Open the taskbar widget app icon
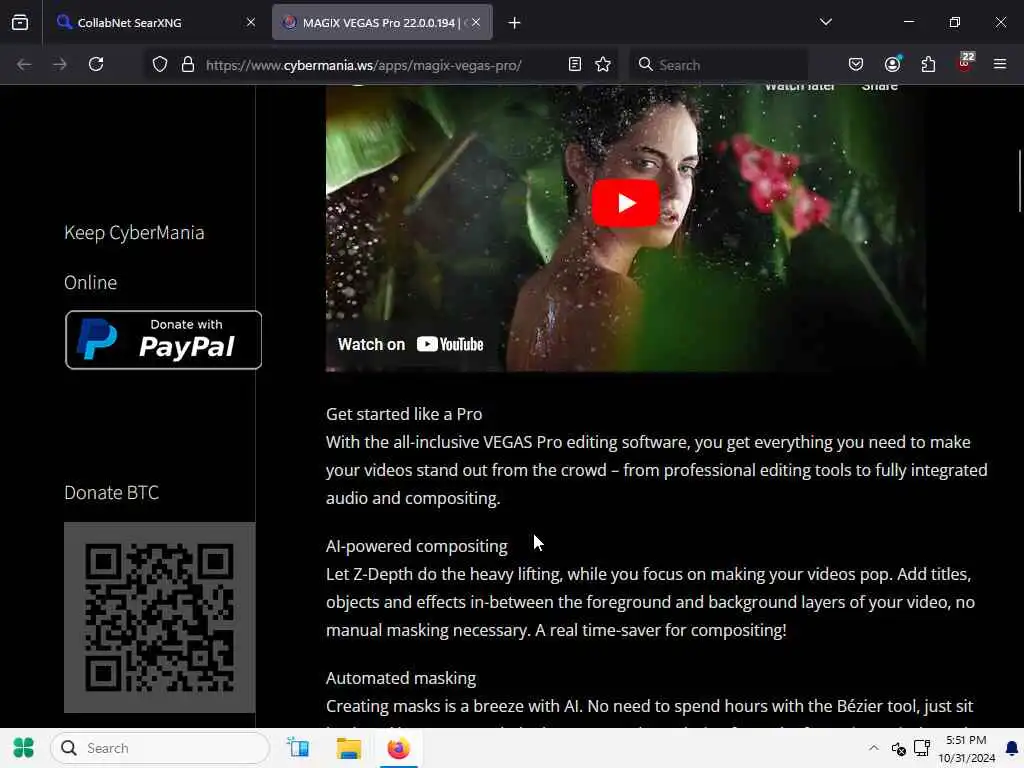 tap(298, 748)
